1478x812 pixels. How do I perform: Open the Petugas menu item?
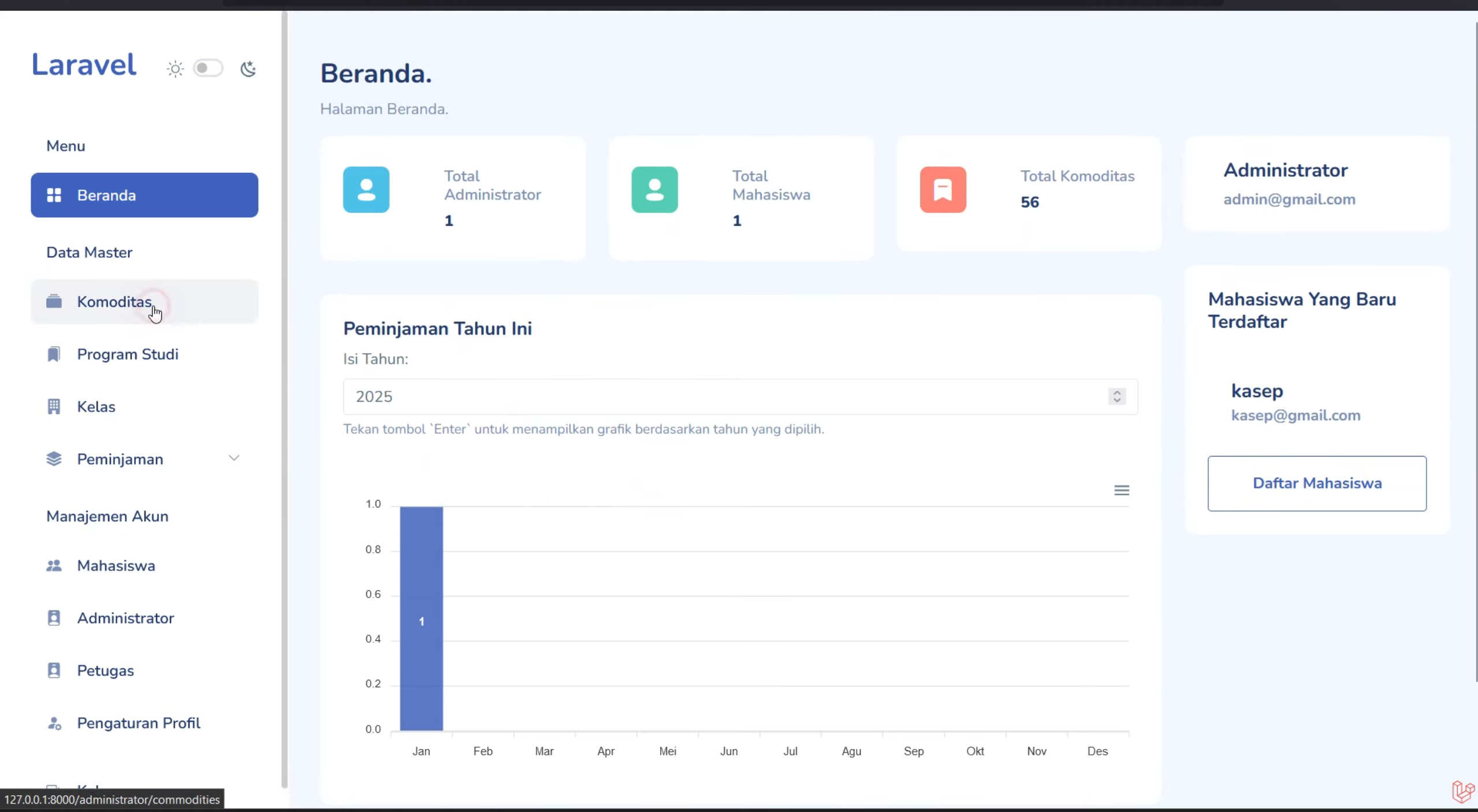pos(145,671)
